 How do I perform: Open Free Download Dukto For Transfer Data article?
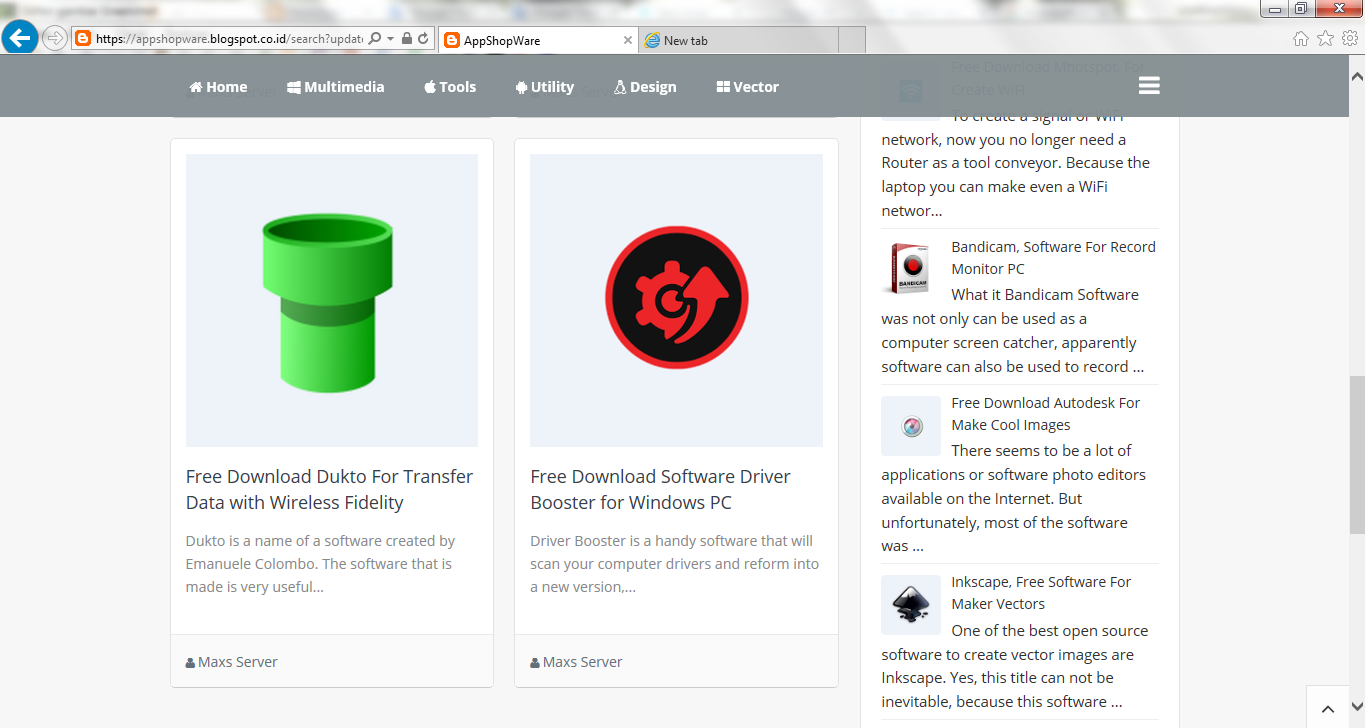(x=330, y=490)
